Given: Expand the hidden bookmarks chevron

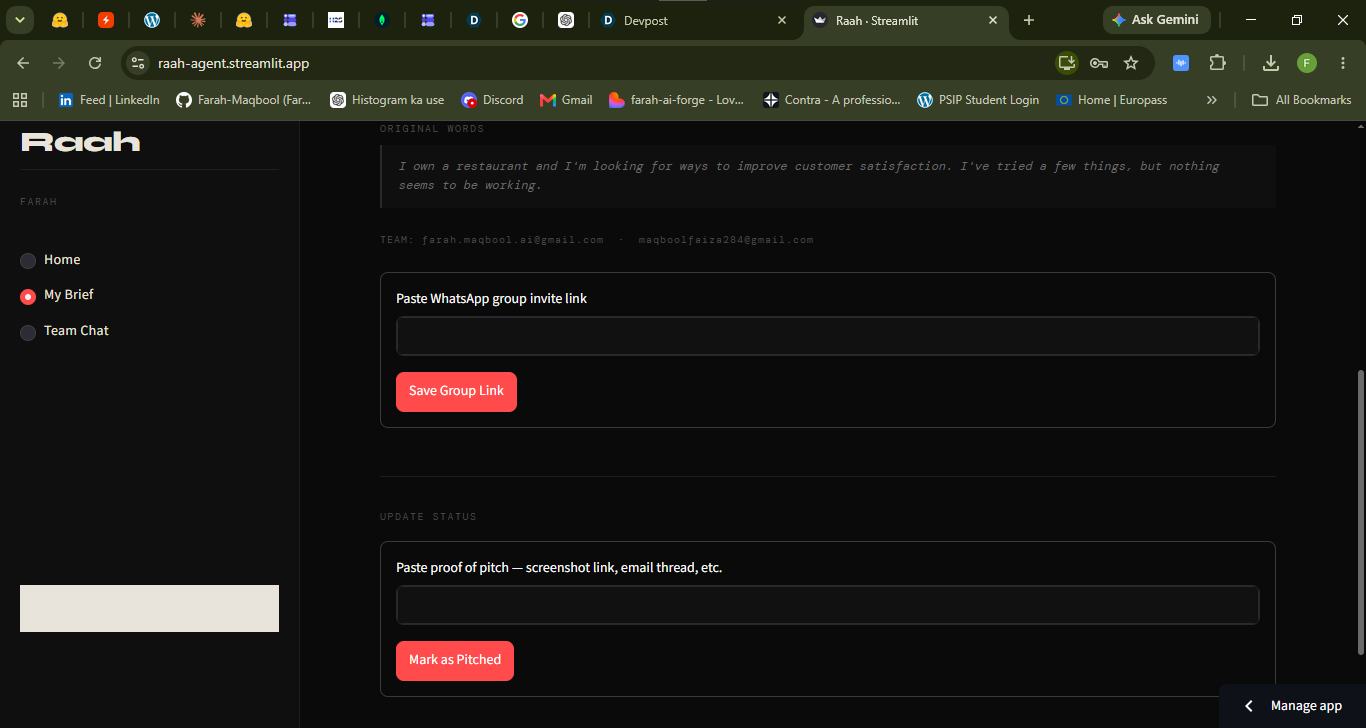Looking at the screenshot, I should pos(1212,100).
